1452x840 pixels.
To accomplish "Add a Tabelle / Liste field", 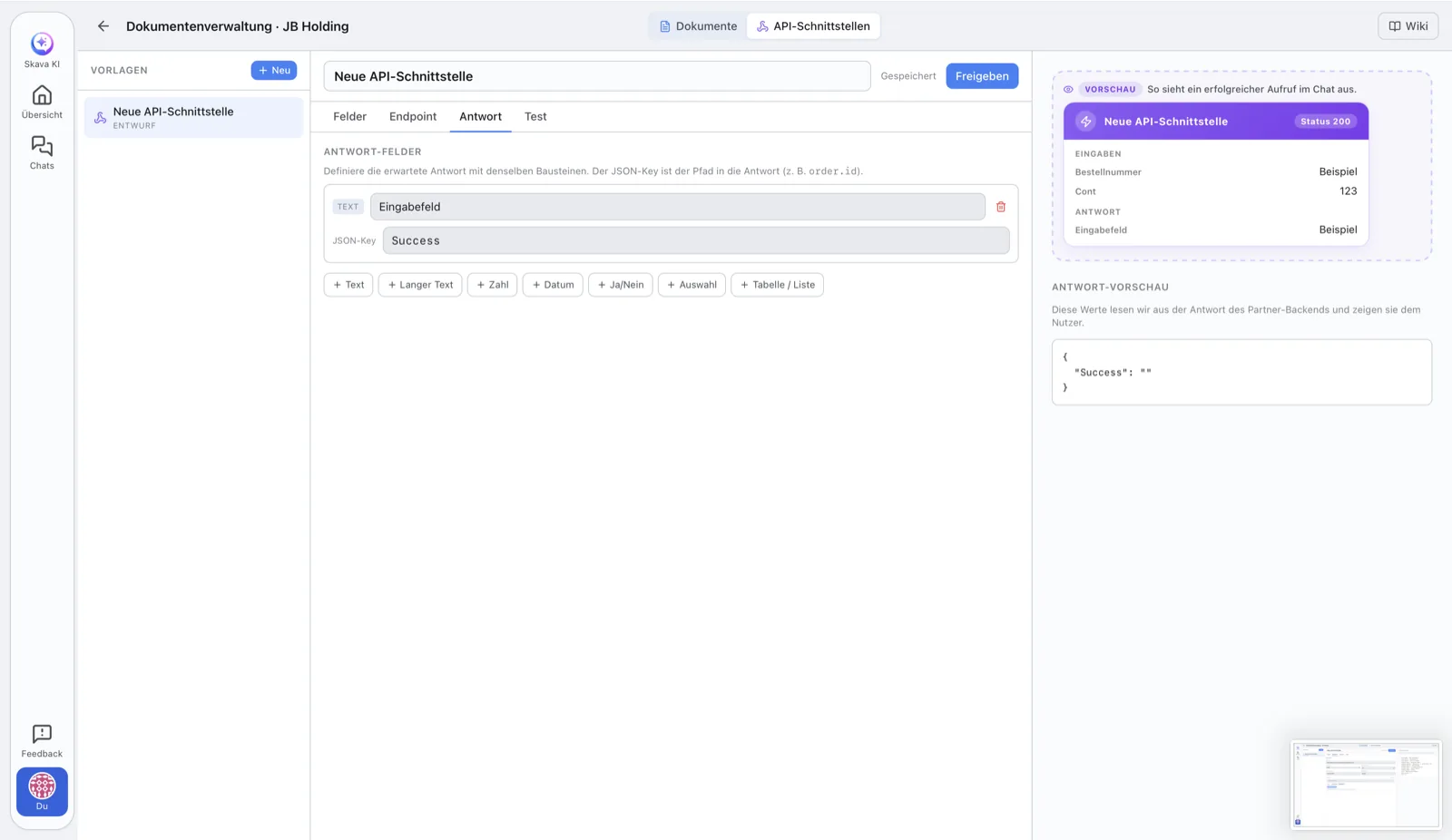I will pos(777,285).
